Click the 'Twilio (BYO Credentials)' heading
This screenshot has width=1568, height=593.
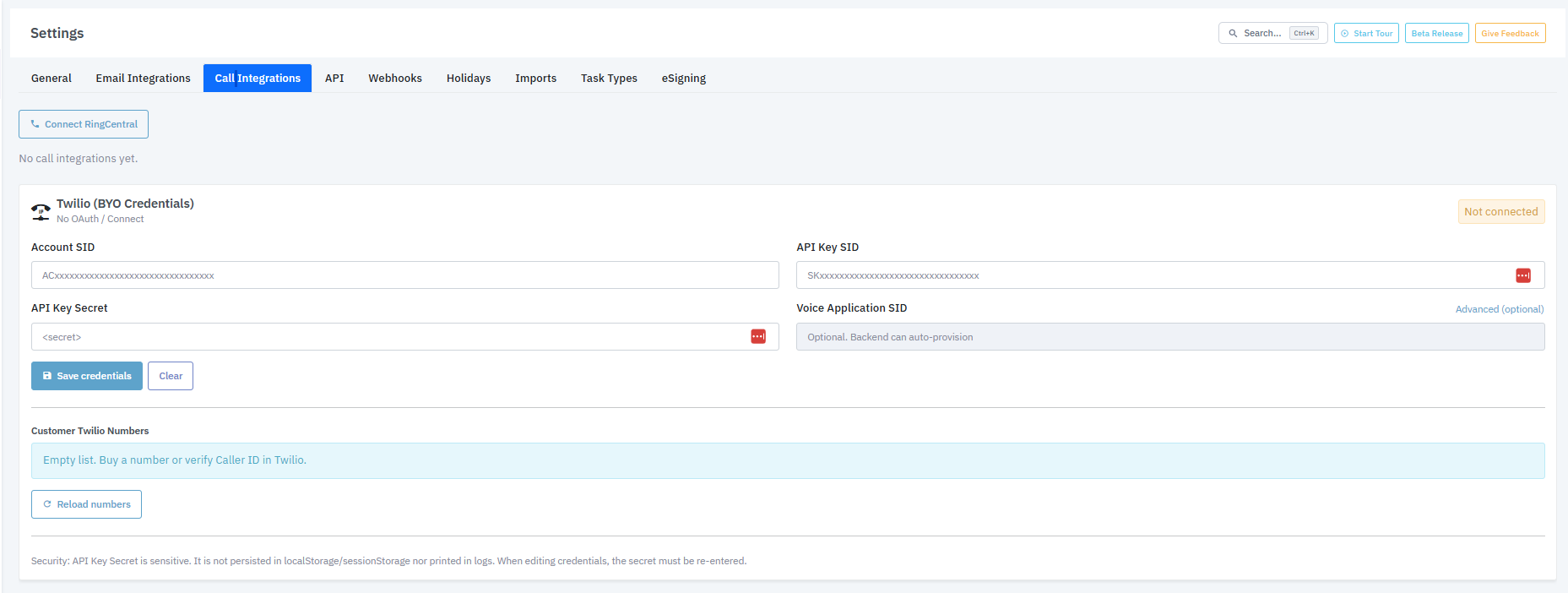(x=125, y=204)
